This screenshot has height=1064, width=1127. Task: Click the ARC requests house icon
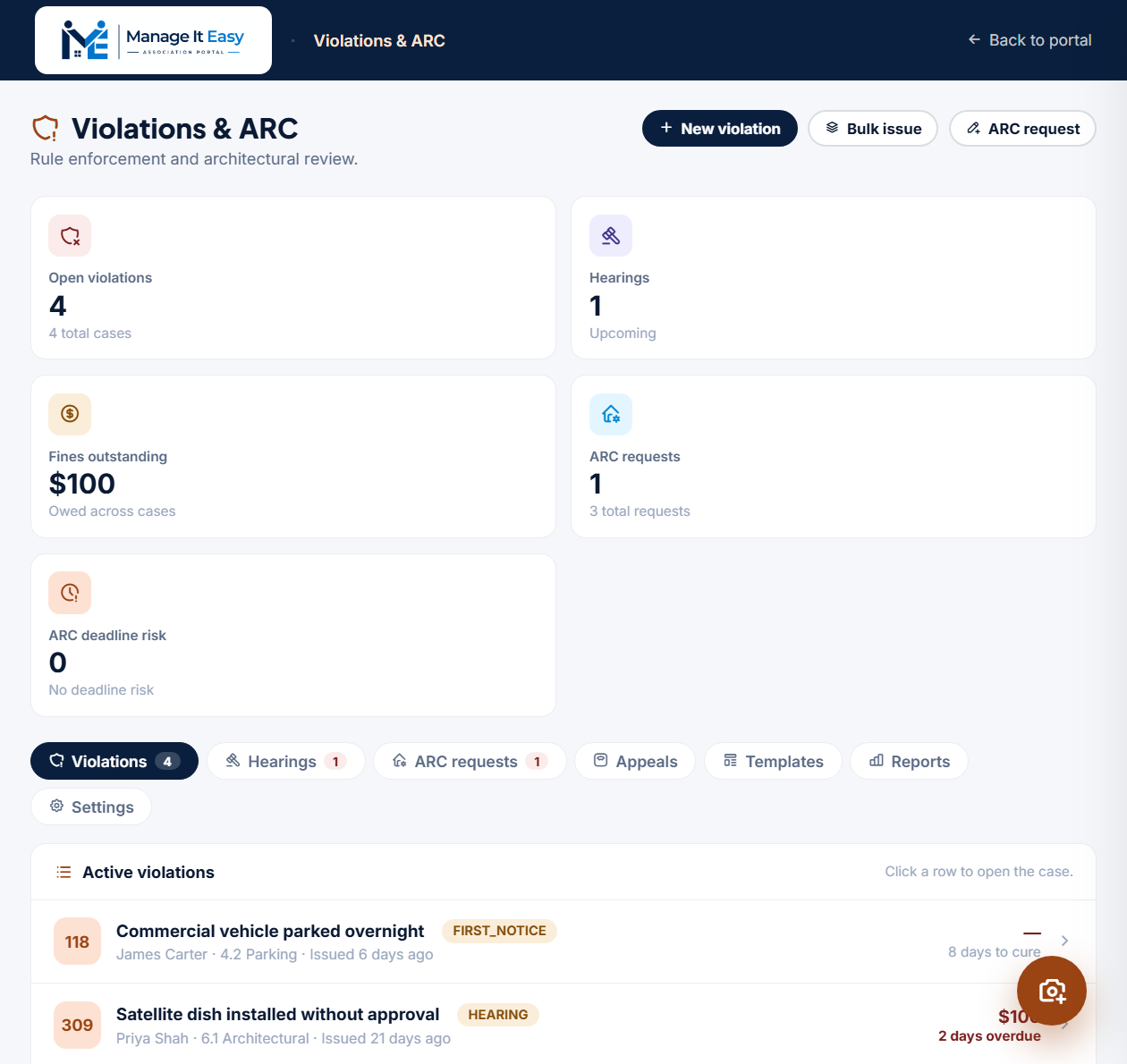pyautogui.click(x=611, y=414)
